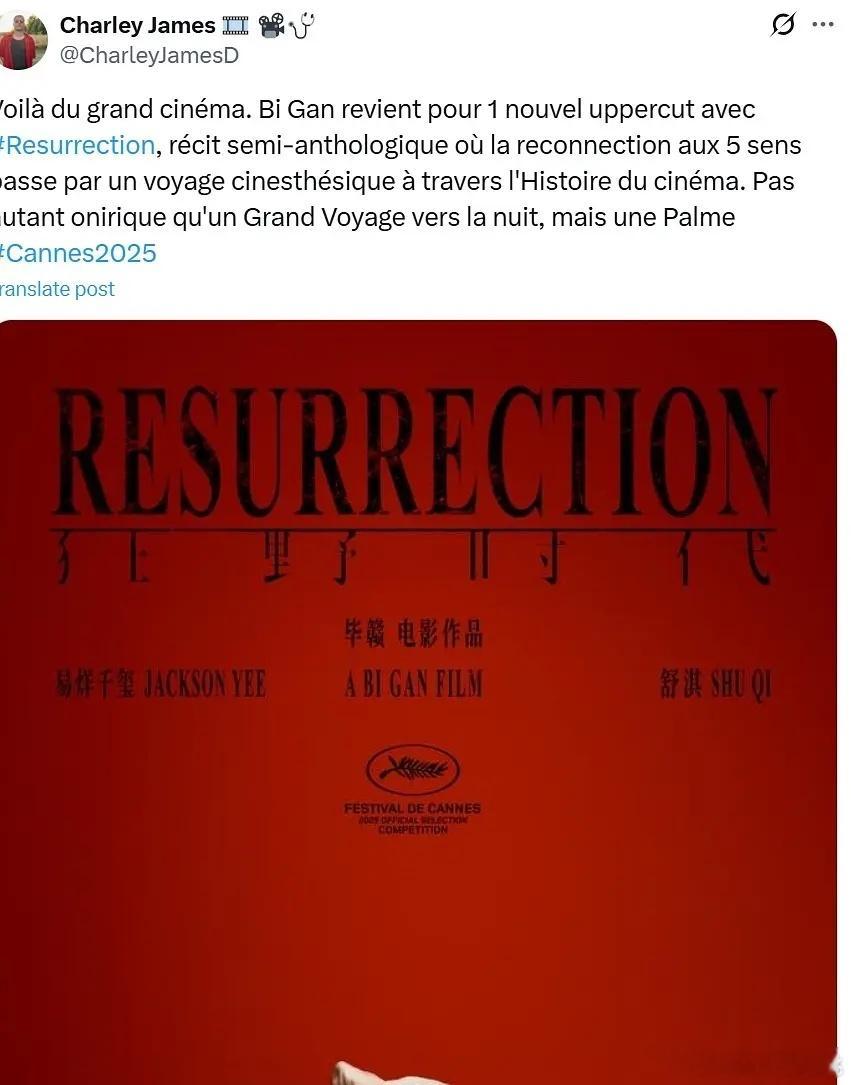This screenshot has width=851, height=1085.
Task: Click the RESURRECTION title on the poster
Action: point(415,453)
